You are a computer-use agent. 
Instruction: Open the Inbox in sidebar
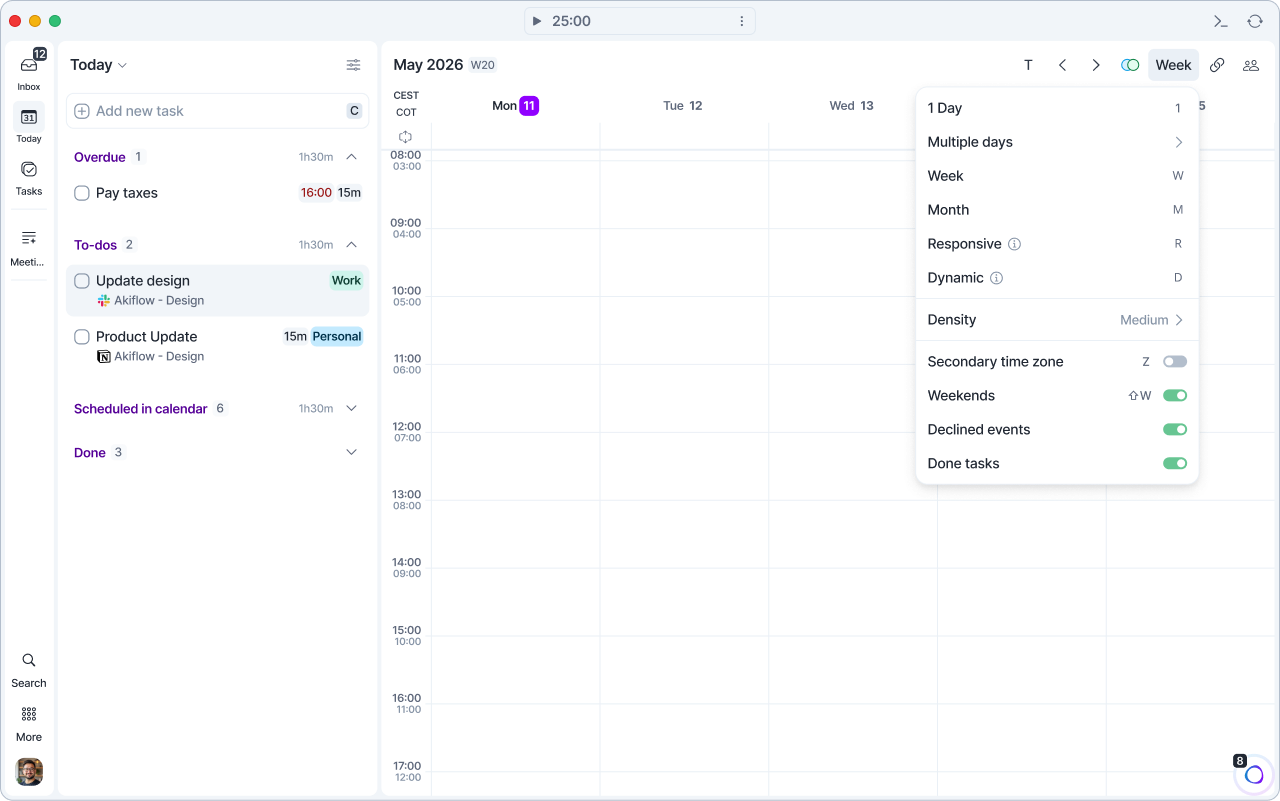pyautogui.click(x=29, y=70)
